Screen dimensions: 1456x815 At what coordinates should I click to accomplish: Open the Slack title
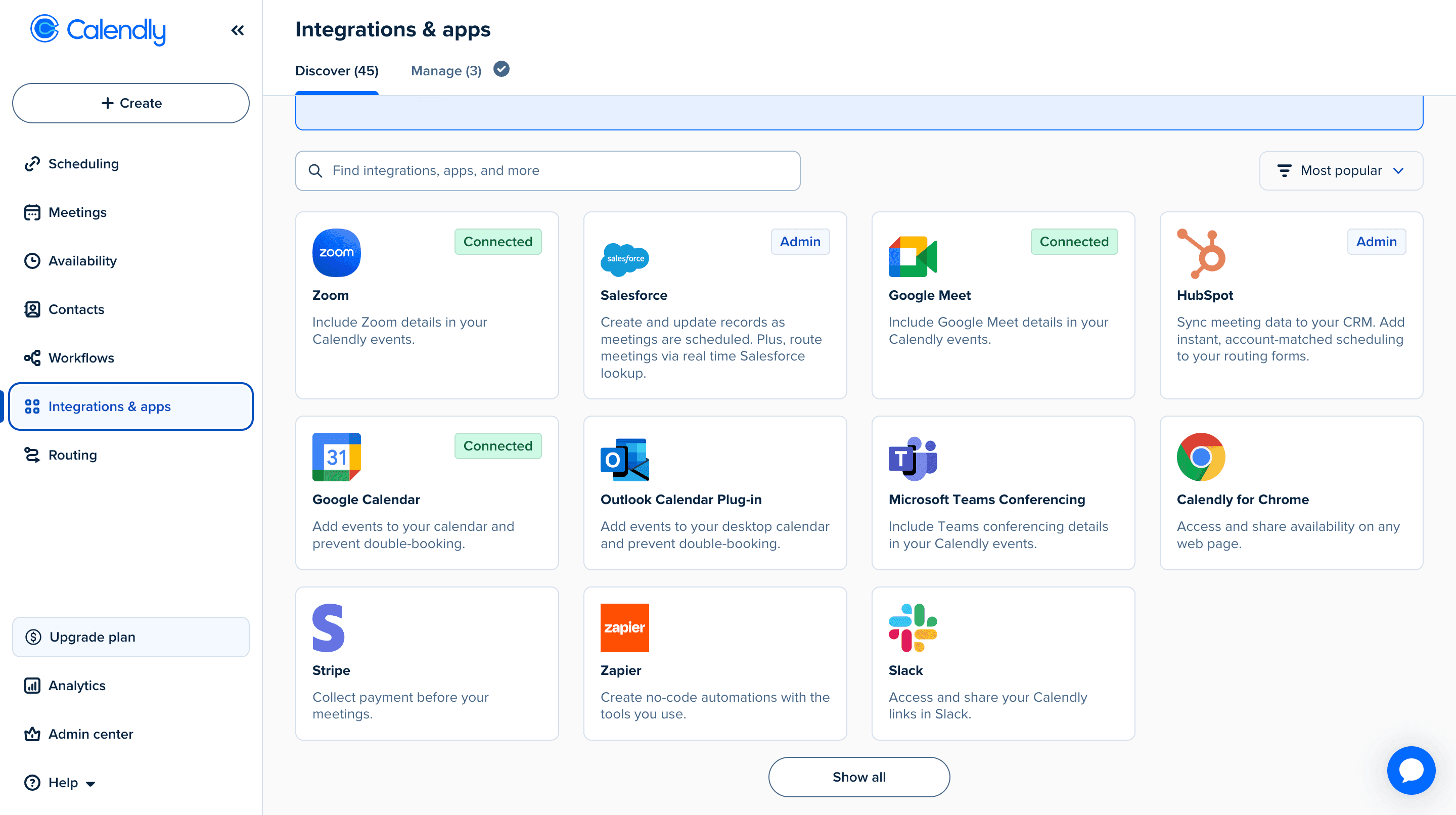pos(905,670)
